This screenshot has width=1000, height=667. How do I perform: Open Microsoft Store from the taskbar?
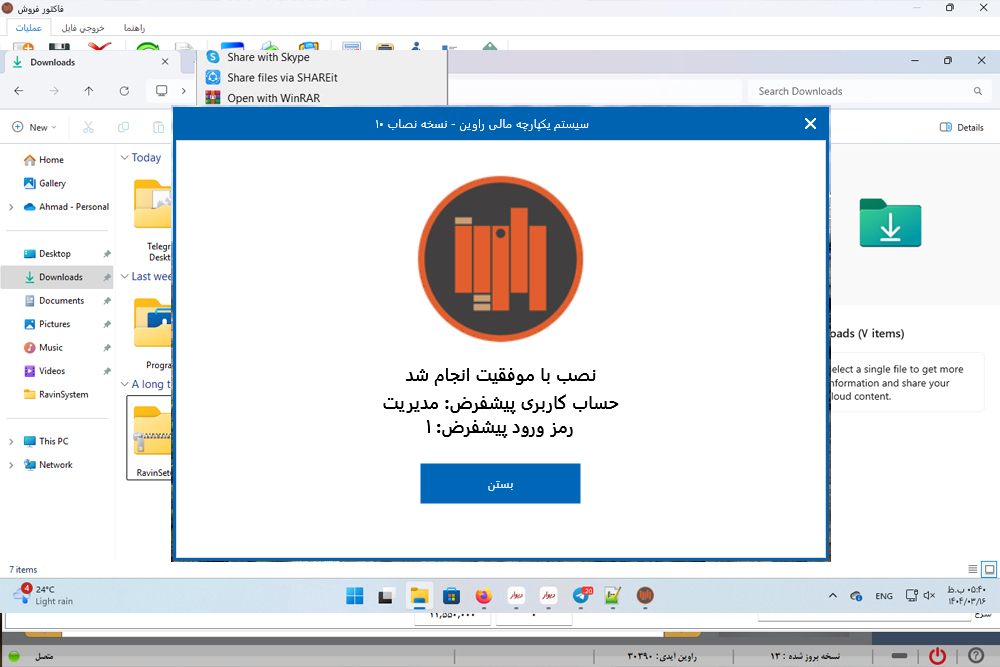pyautogui.click(x=451, y=596)
